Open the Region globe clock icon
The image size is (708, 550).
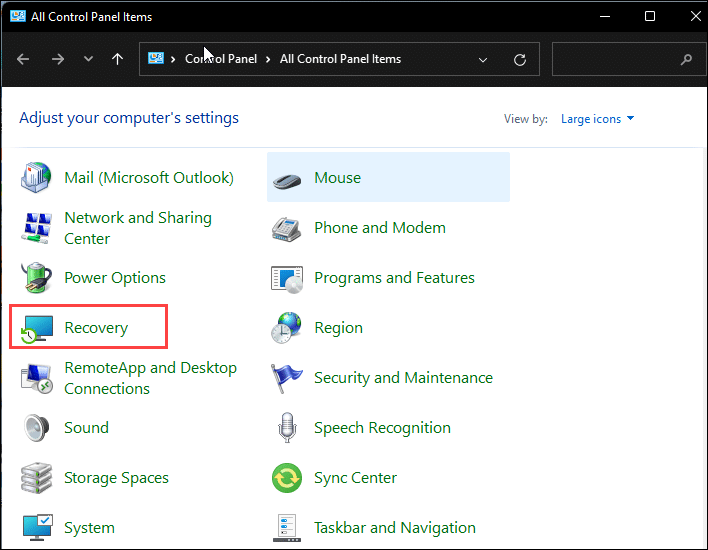(x=286, y=328)
